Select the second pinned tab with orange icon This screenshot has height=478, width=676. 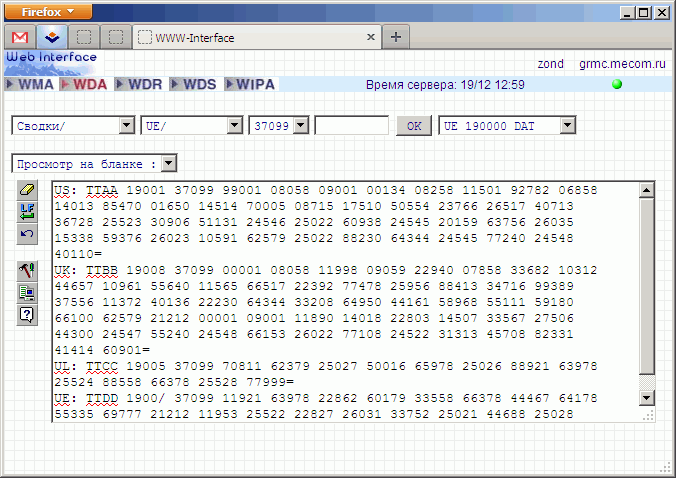[52, 37]
